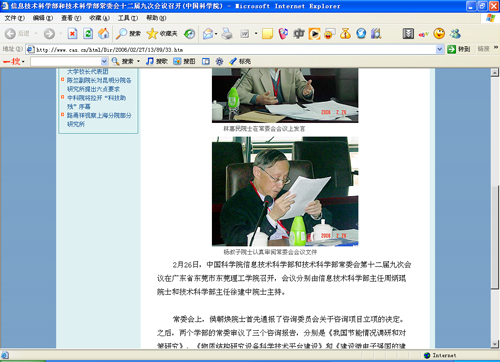This screenshot has height=362, width=500.
Task: Click the green 转到 Go button
Action: click(x=459, y=49)
